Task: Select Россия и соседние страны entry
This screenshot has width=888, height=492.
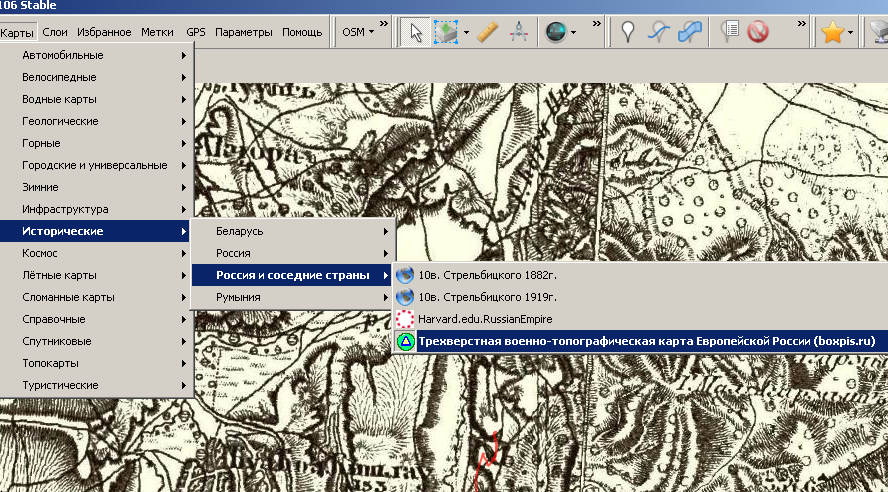Action: click(x=292, y=275)
